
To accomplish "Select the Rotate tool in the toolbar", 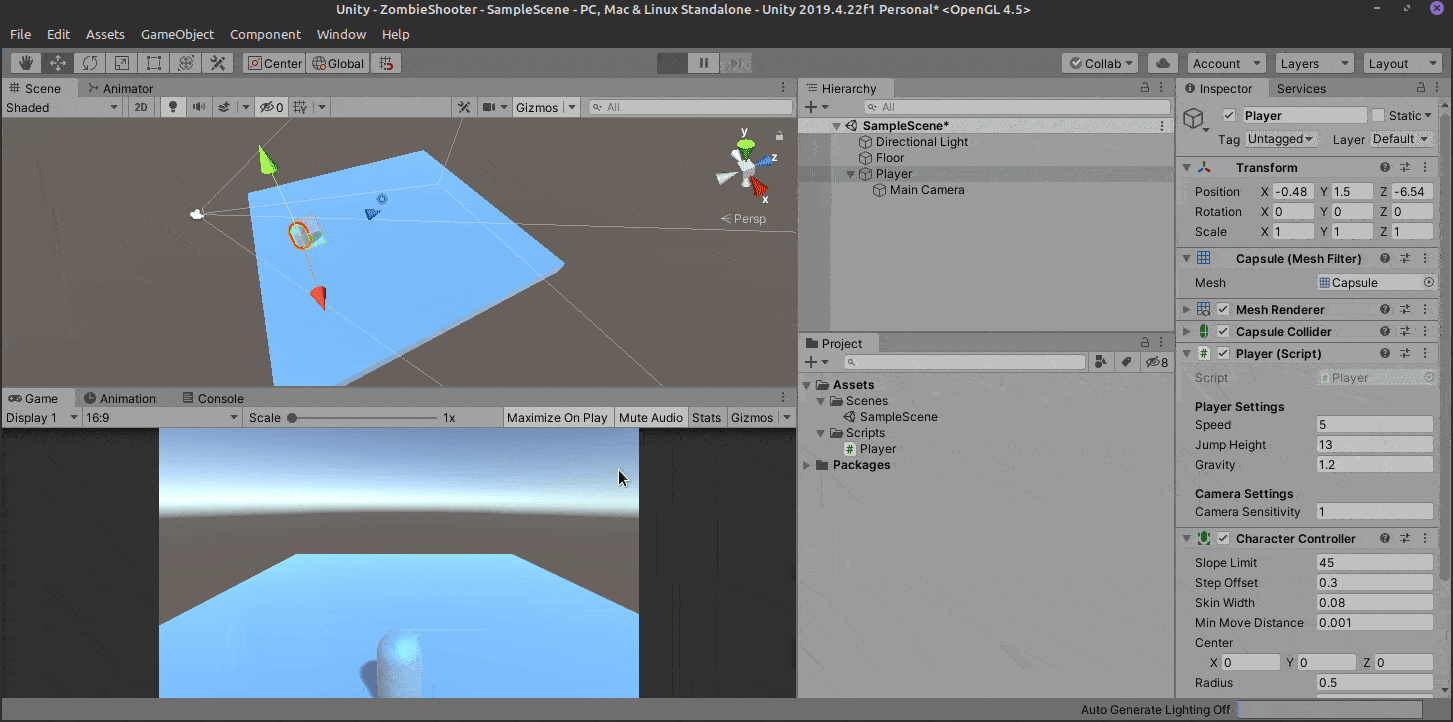I will [89, 63].
